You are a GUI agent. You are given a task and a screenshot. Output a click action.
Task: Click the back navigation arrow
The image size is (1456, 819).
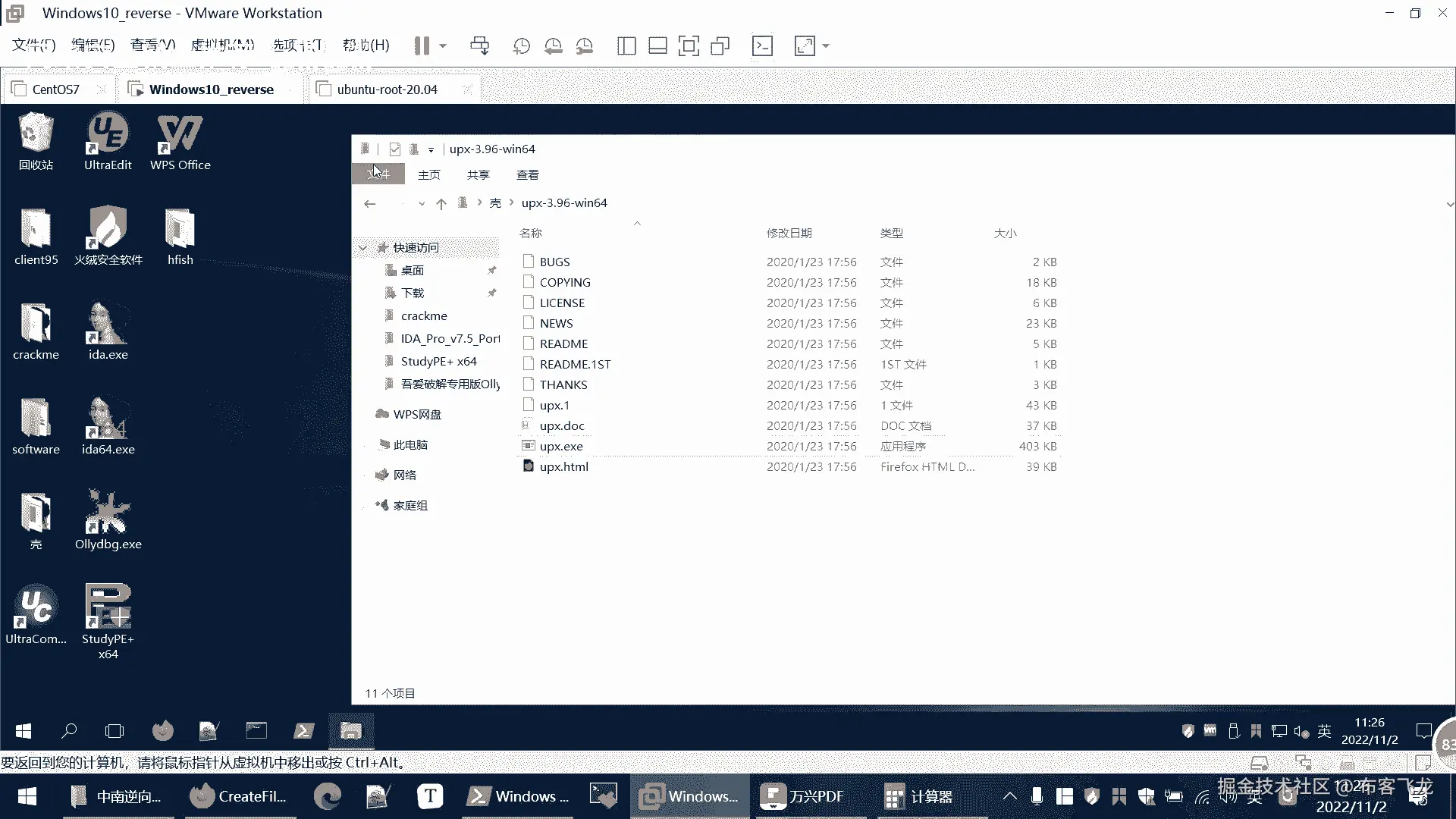370,203
